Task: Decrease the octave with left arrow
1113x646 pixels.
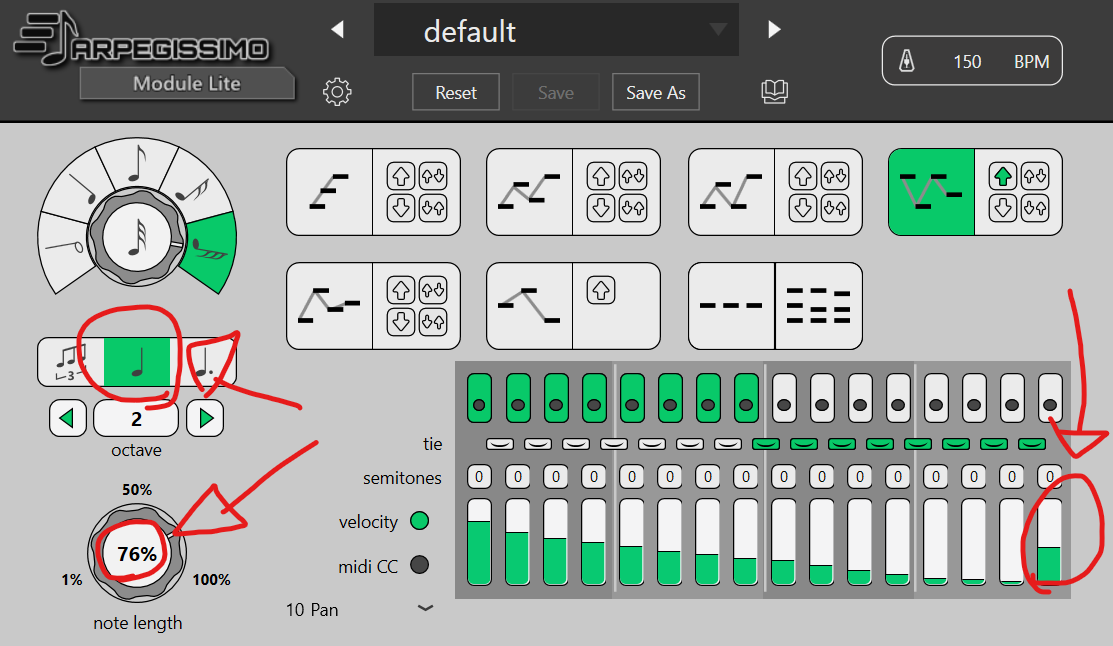Action: click(67, 418)
